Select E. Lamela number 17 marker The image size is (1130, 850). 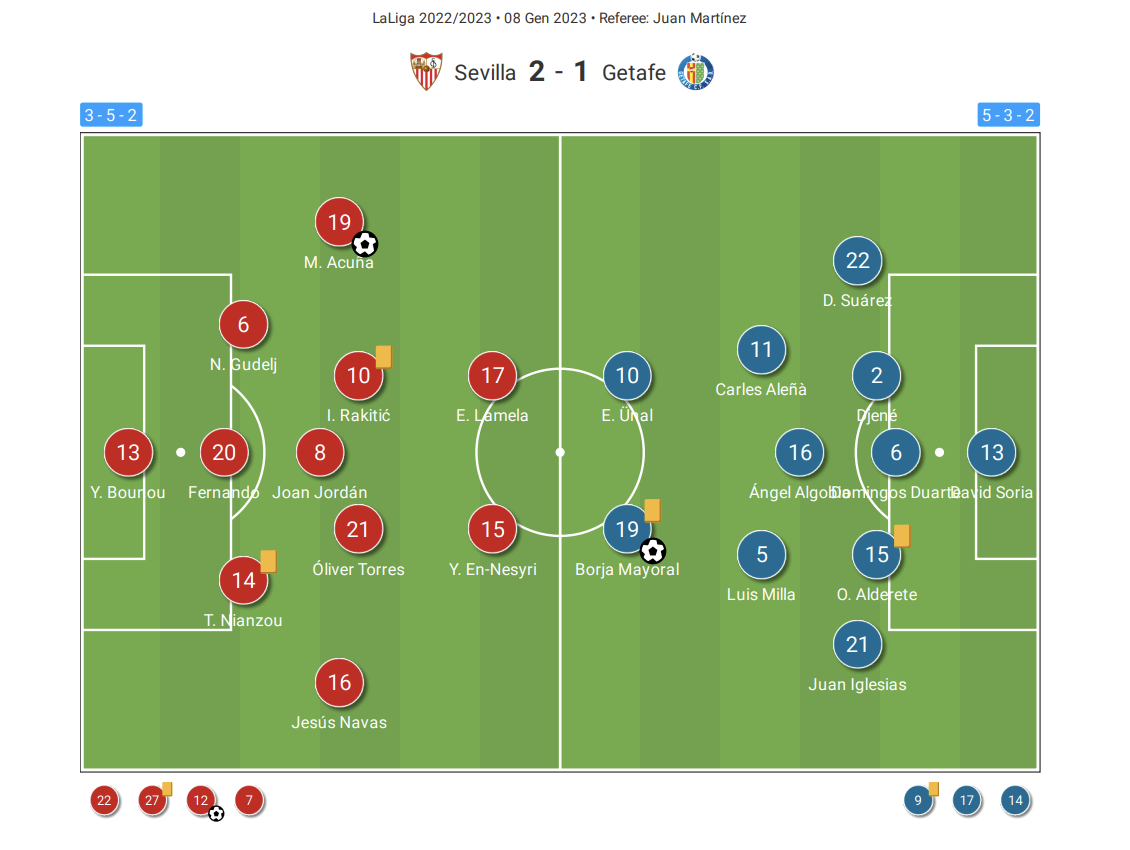[492, 376]
